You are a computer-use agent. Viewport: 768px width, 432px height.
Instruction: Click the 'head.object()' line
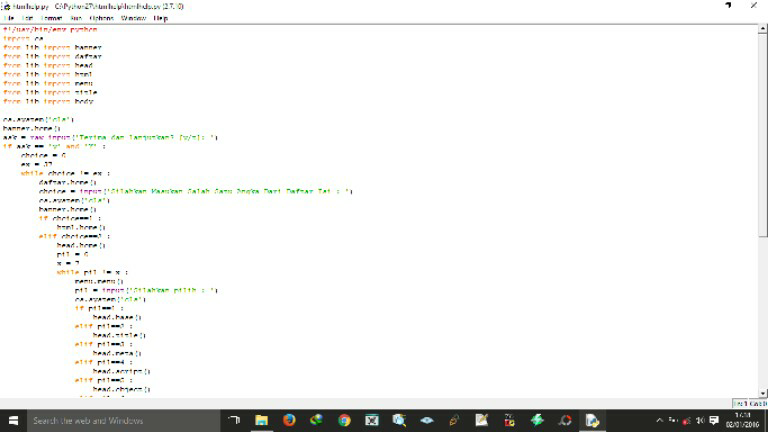pos(121,389)
